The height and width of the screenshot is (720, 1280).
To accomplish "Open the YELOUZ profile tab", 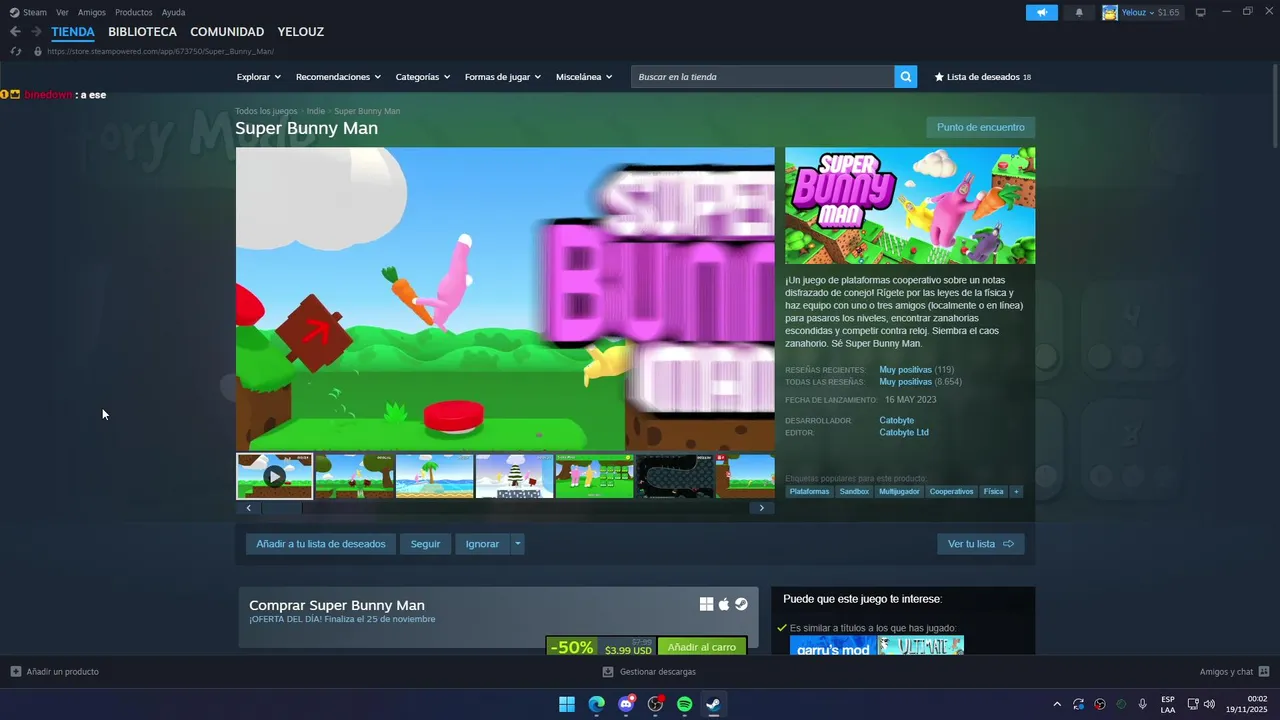I will (x=301, y=32).
